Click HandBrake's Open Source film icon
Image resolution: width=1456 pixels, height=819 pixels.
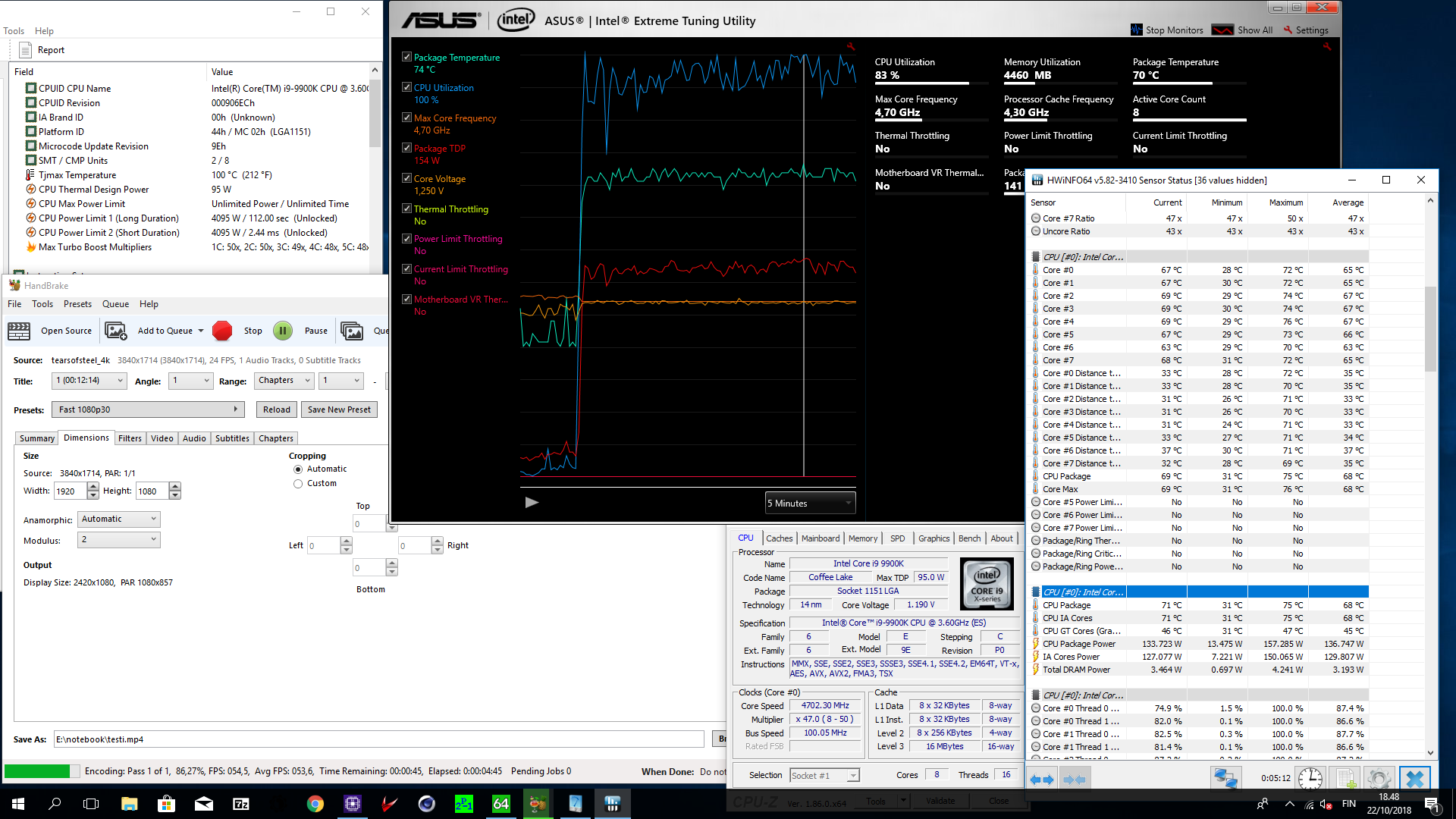tap(19, 331)
